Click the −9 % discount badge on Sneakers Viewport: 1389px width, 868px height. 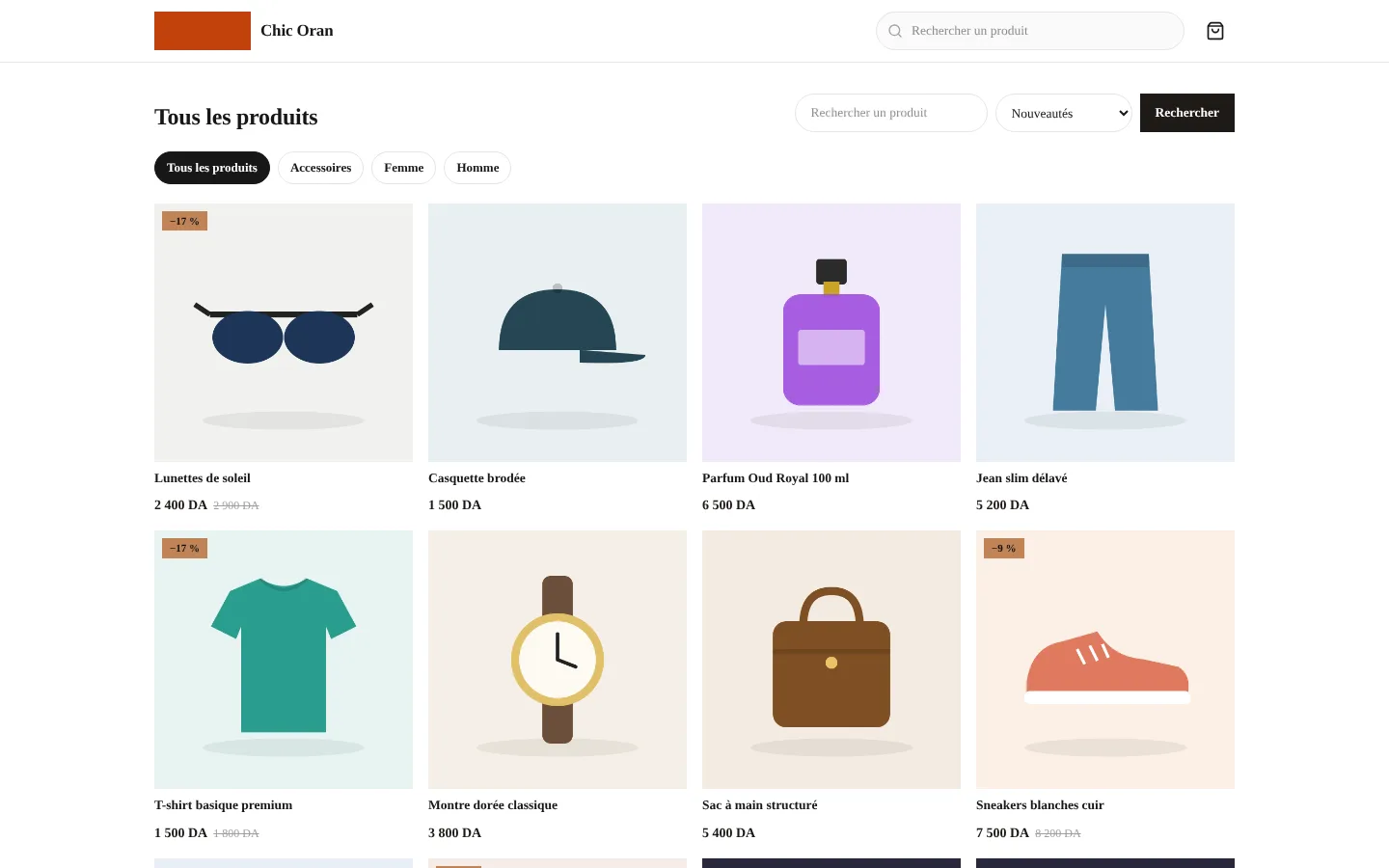pos(1004,548)
